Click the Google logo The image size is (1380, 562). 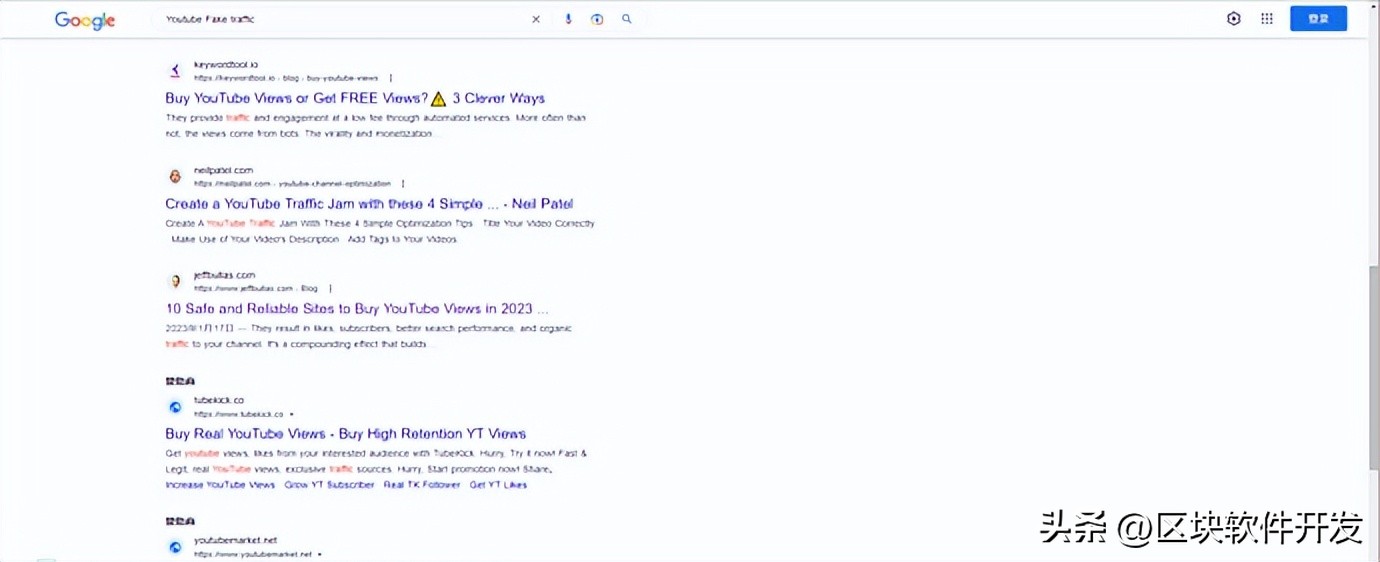point(85,20)
